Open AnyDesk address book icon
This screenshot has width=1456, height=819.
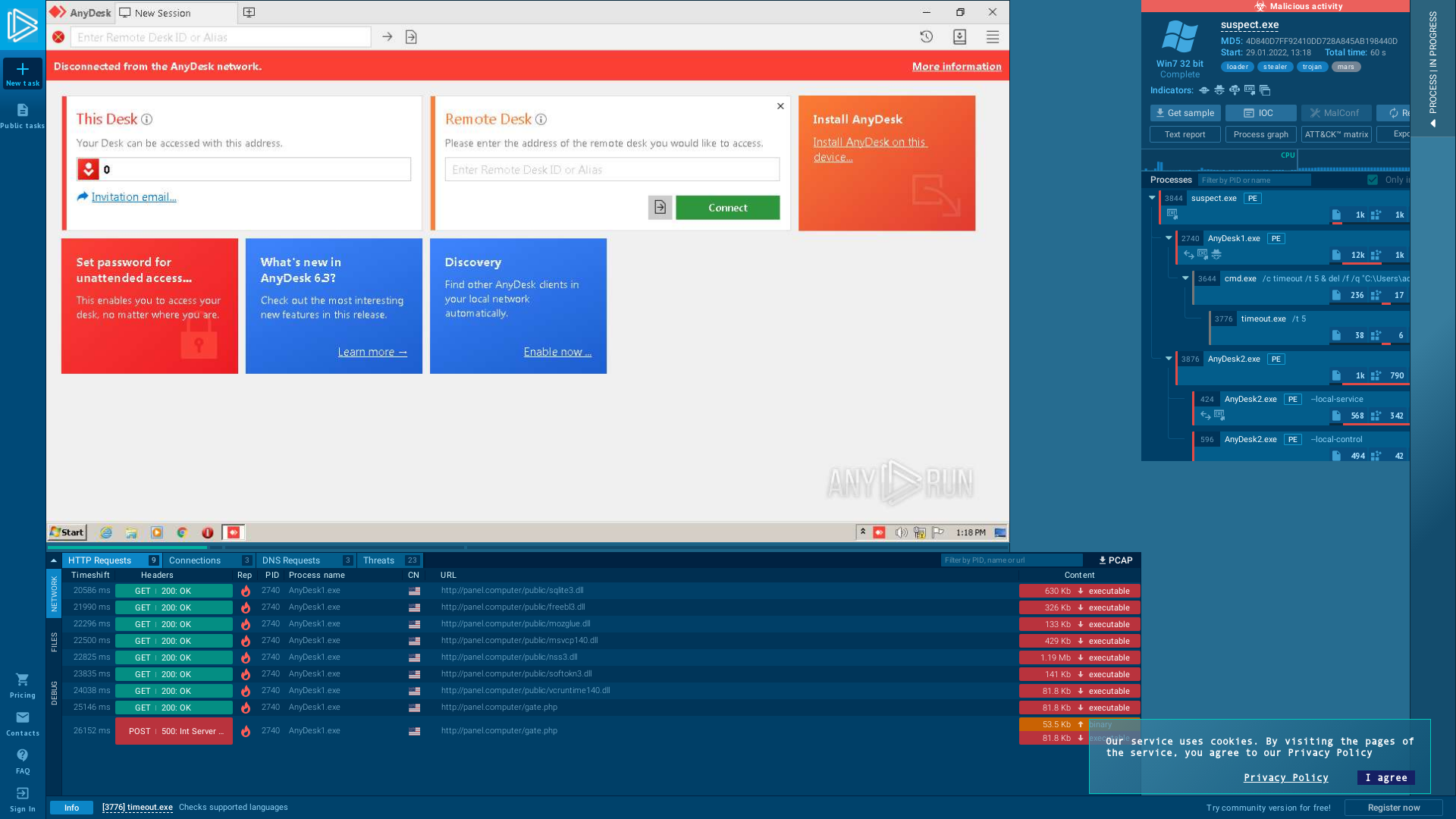coord(959,36)
